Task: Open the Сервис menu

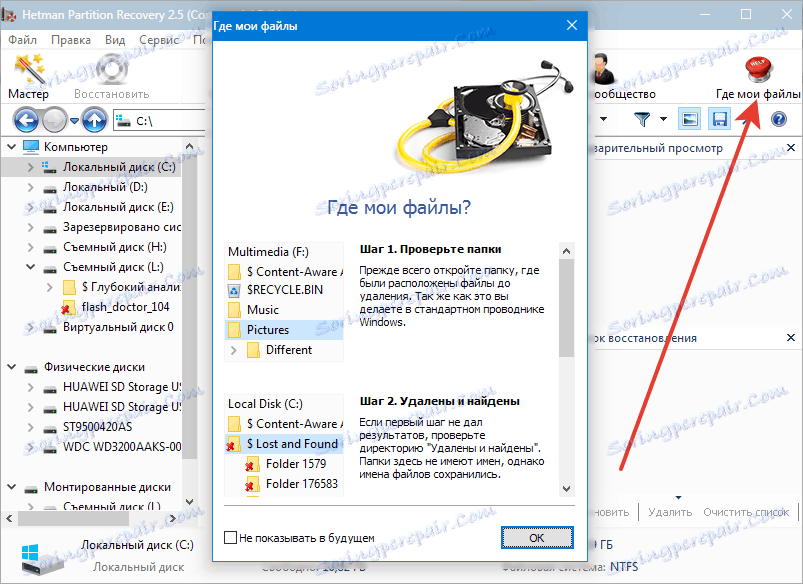Action: click(159, 40)
